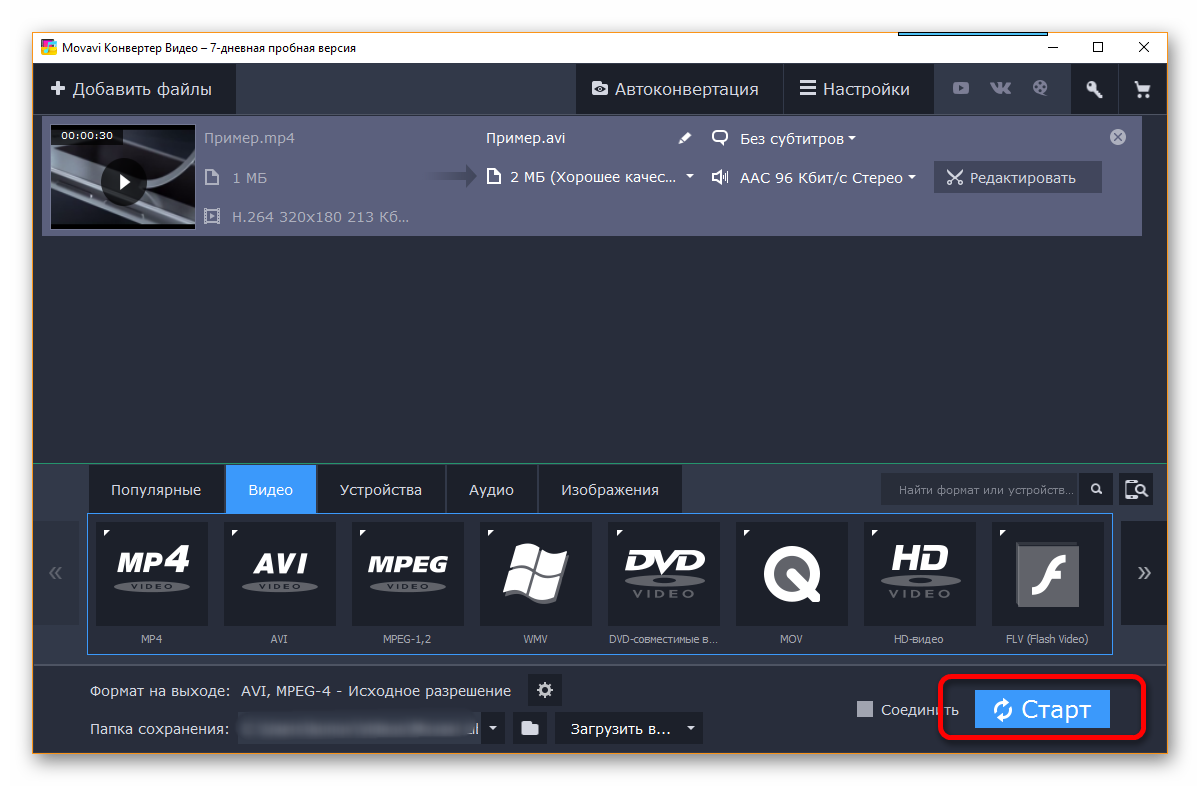1200x786 pixels.
Task: Click the subtitles speech bubble icon
Action: 719,138
